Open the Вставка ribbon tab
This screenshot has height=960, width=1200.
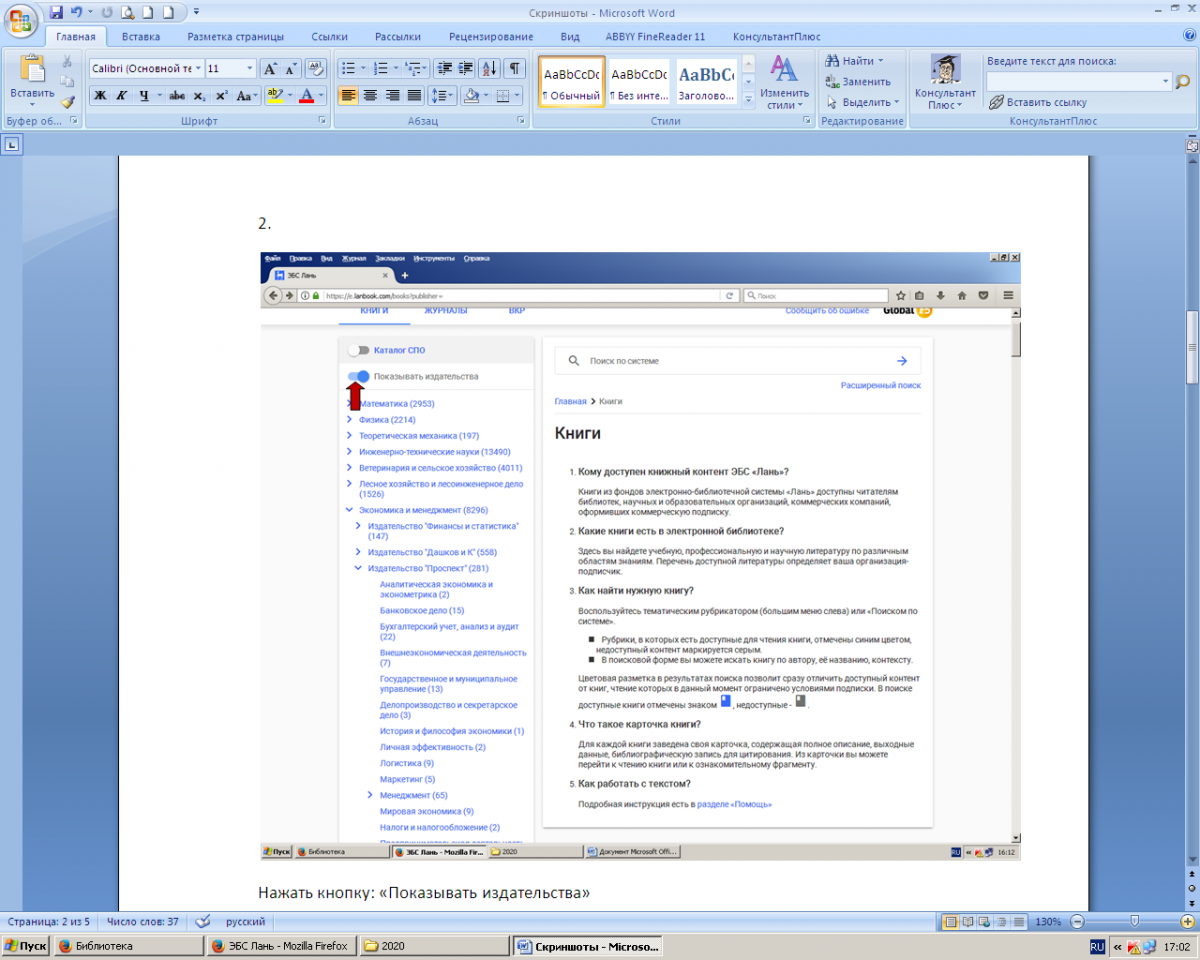pos(141,37)
